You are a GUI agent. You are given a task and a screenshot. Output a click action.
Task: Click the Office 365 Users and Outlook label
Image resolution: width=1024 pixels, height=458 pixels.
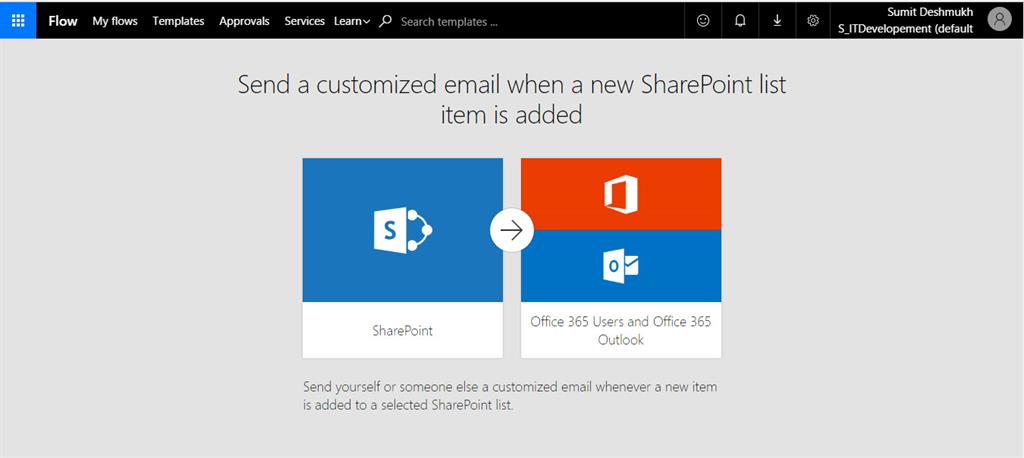pos(620,330)
